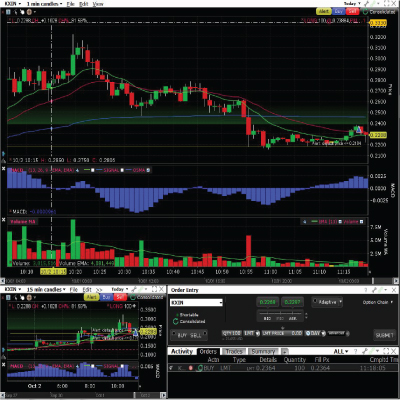This screenshot has width=400, height=400.
Task: Toggle the SIGNAL line checkbox in MACD
Action: [x=122, y=170]
